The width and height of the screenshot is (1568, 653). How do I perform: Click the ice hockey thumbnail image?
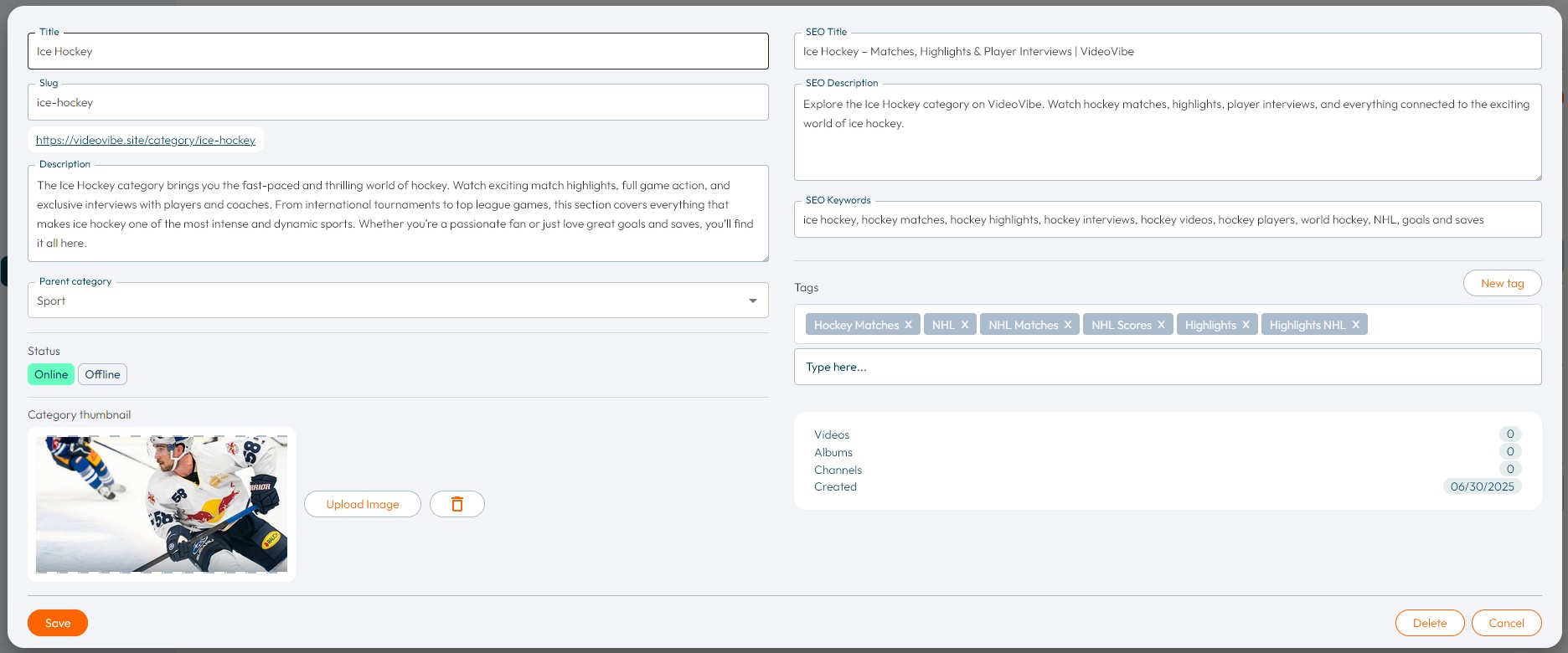pos(162,504)
